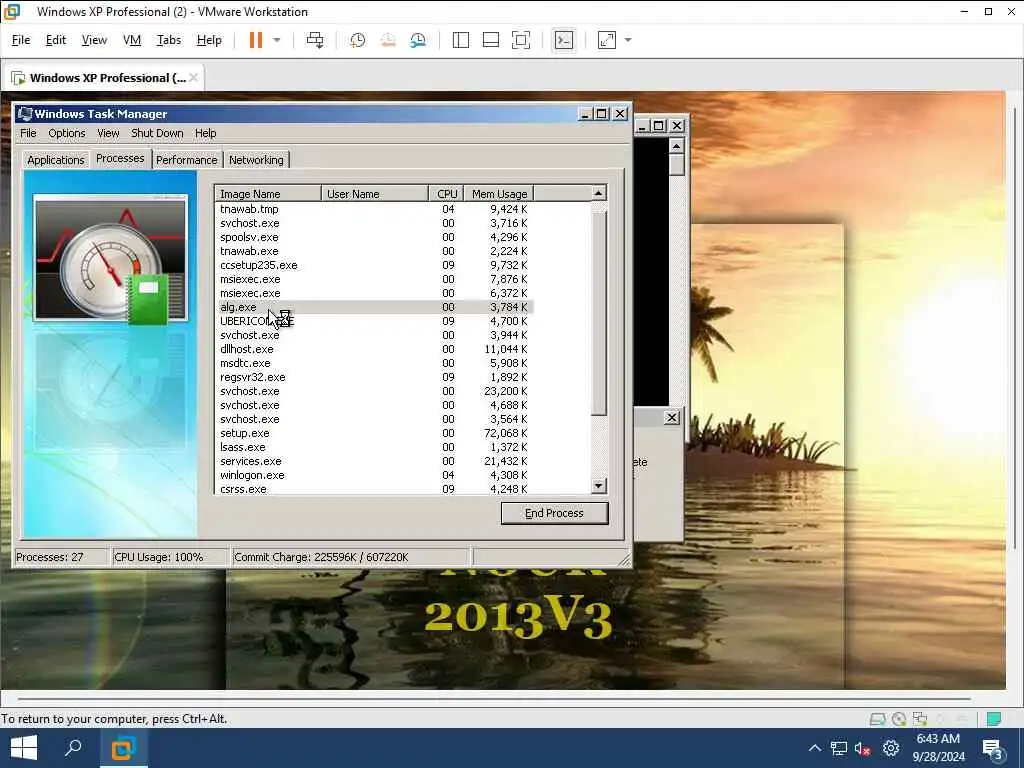Open VMware File menu
The height and width of the screenshot is (768, 1024).
pos(21,40)
